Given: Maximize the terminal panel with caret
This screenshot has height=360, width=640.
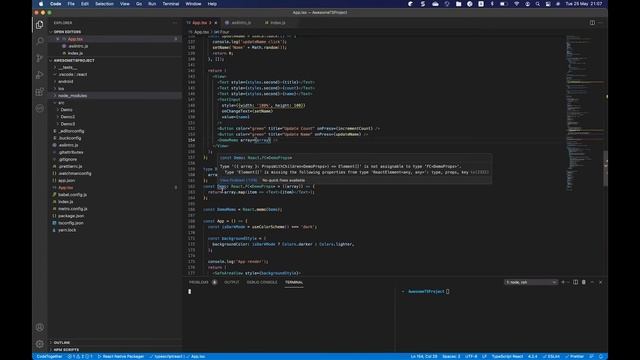Looking at the screenshot, I should tap(592, 282).
